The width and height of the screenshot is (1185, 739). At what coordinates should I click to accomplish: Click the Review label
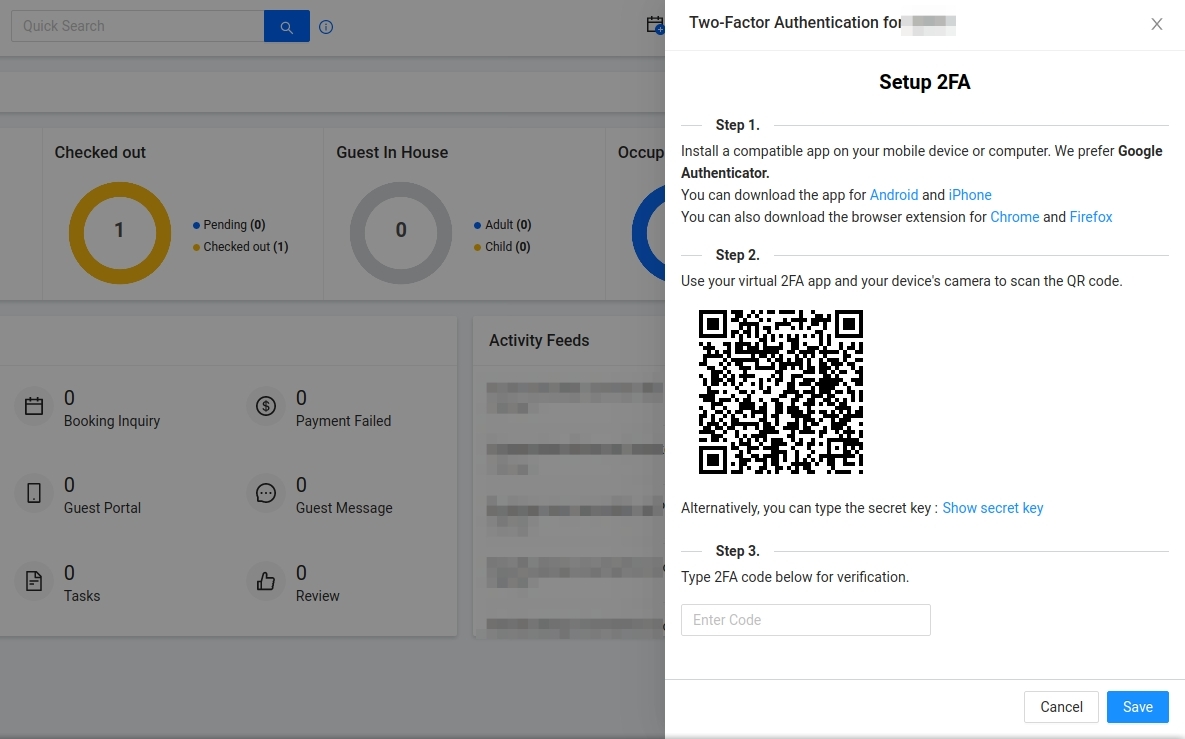(x=317, y=595)
